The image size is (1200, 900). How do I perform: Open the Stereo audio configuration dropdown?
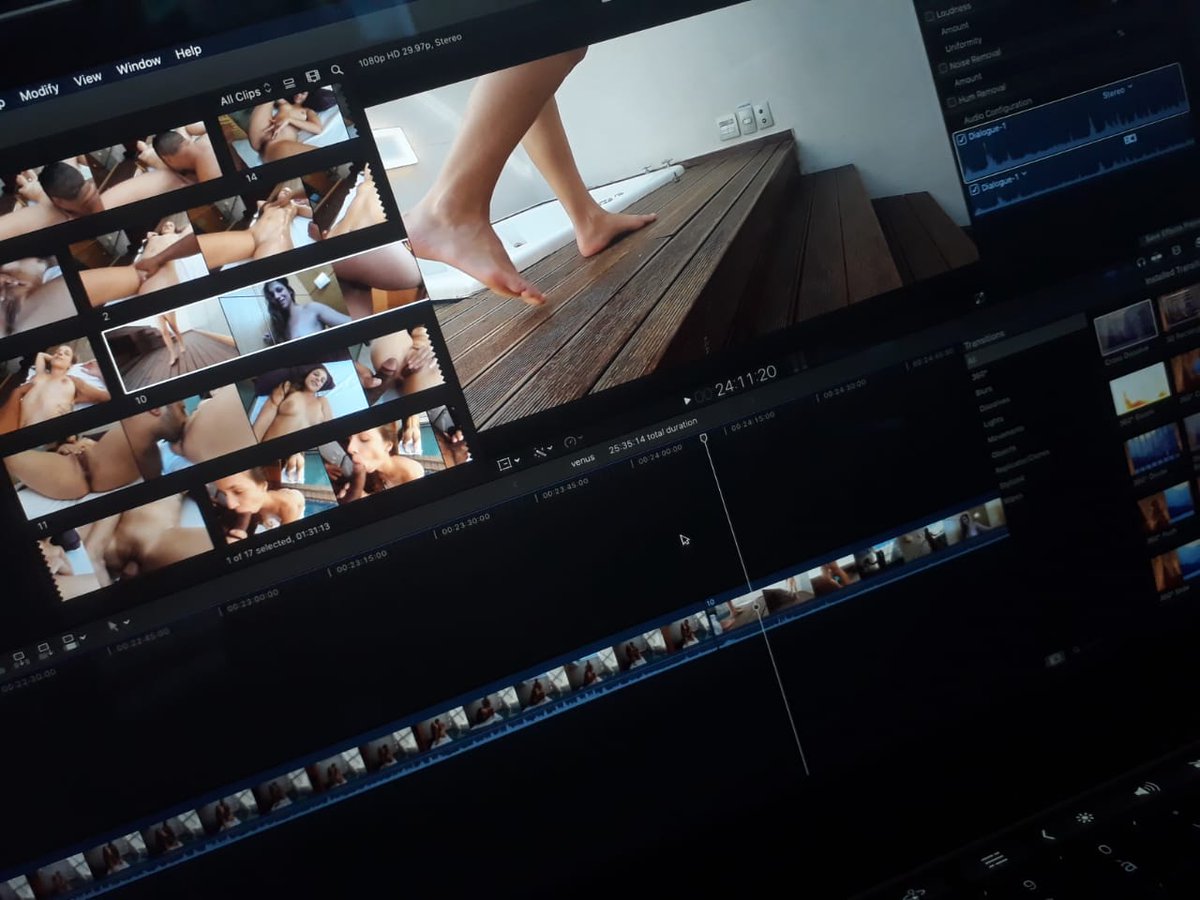pyautogui.click(x=1117, y=92)
